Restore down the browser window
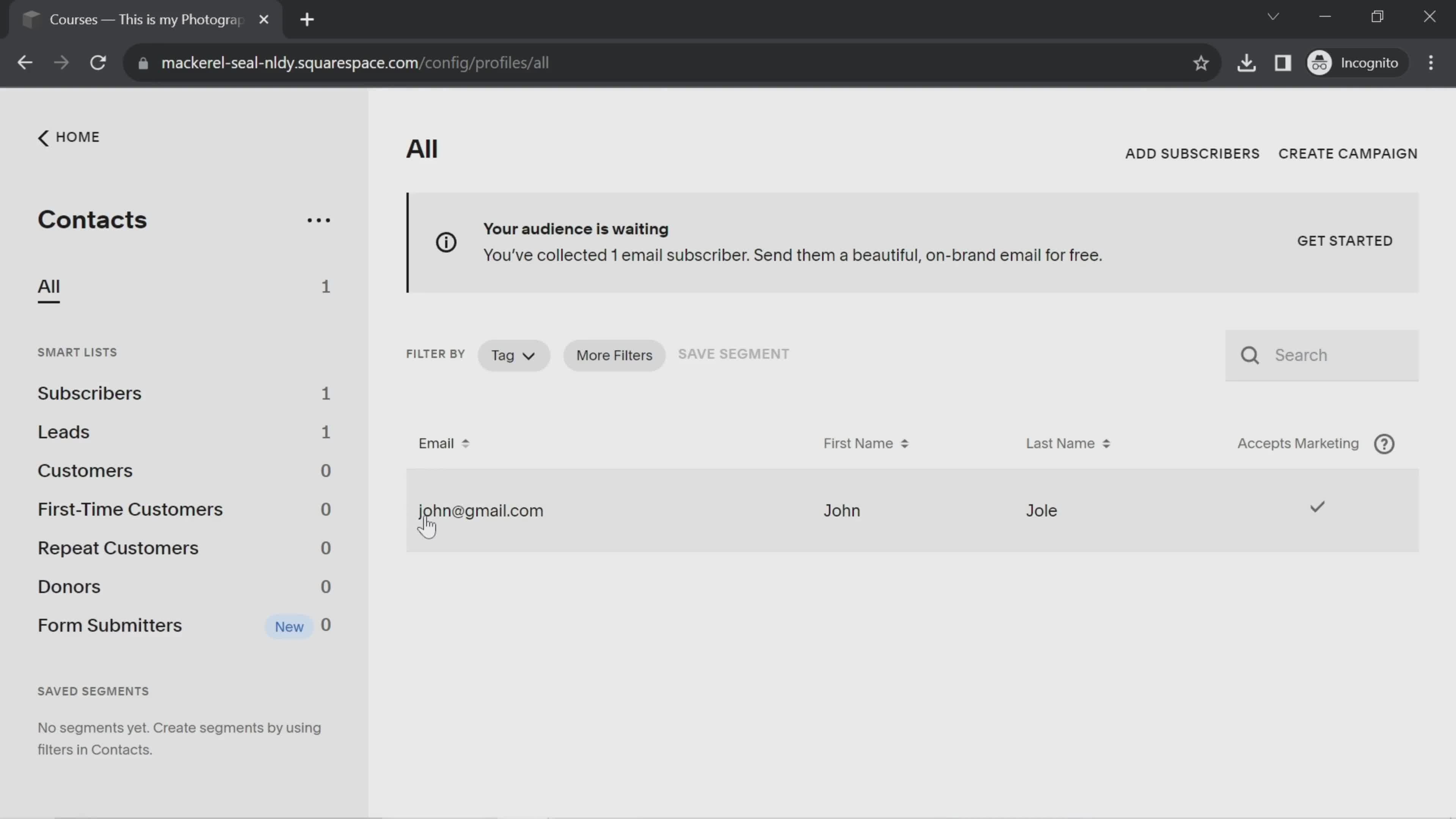 (x=1378, y=17)
